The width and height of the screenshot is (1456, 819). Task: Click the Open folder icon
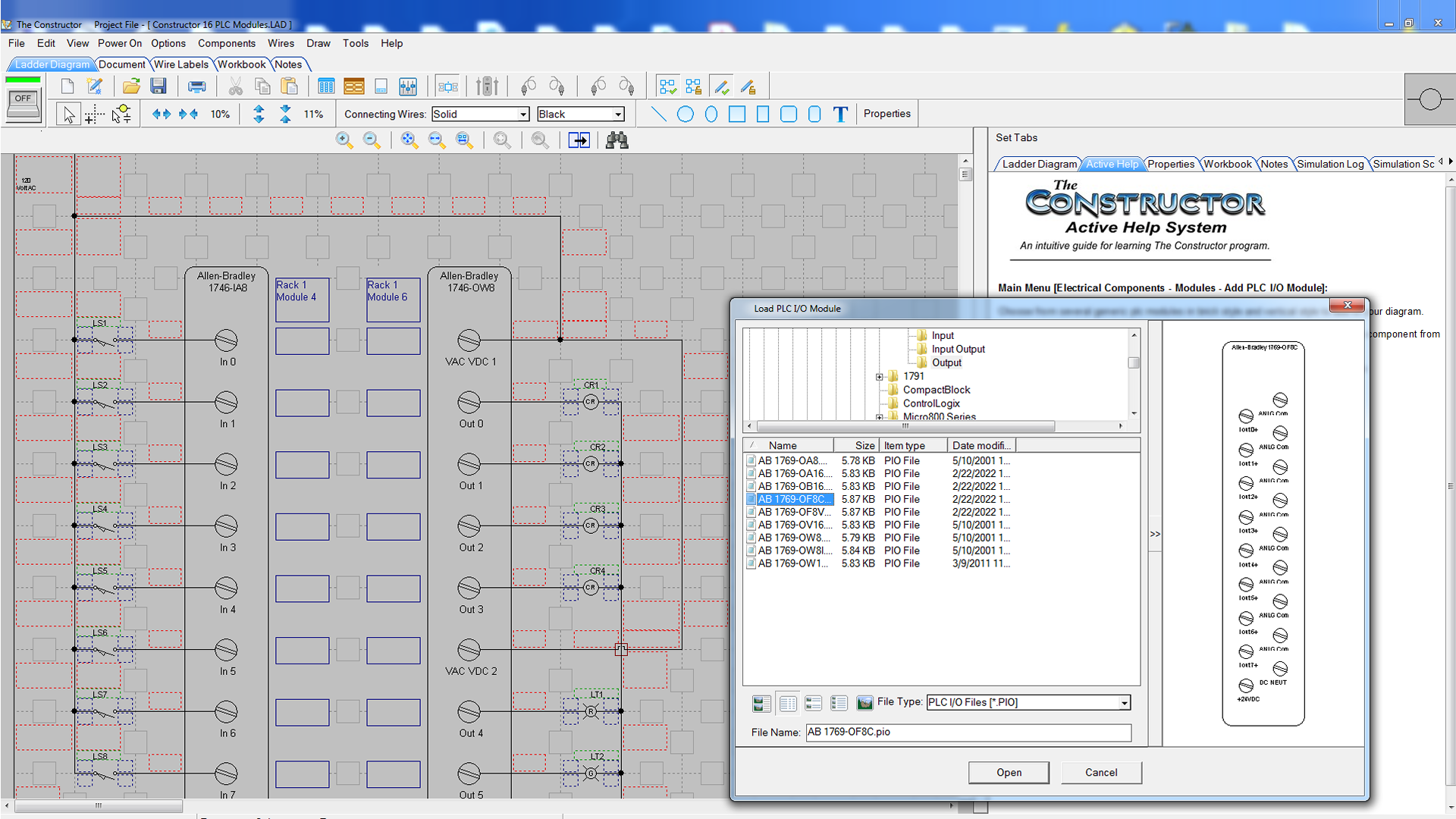pyautogui.click(x=132, y=86)
